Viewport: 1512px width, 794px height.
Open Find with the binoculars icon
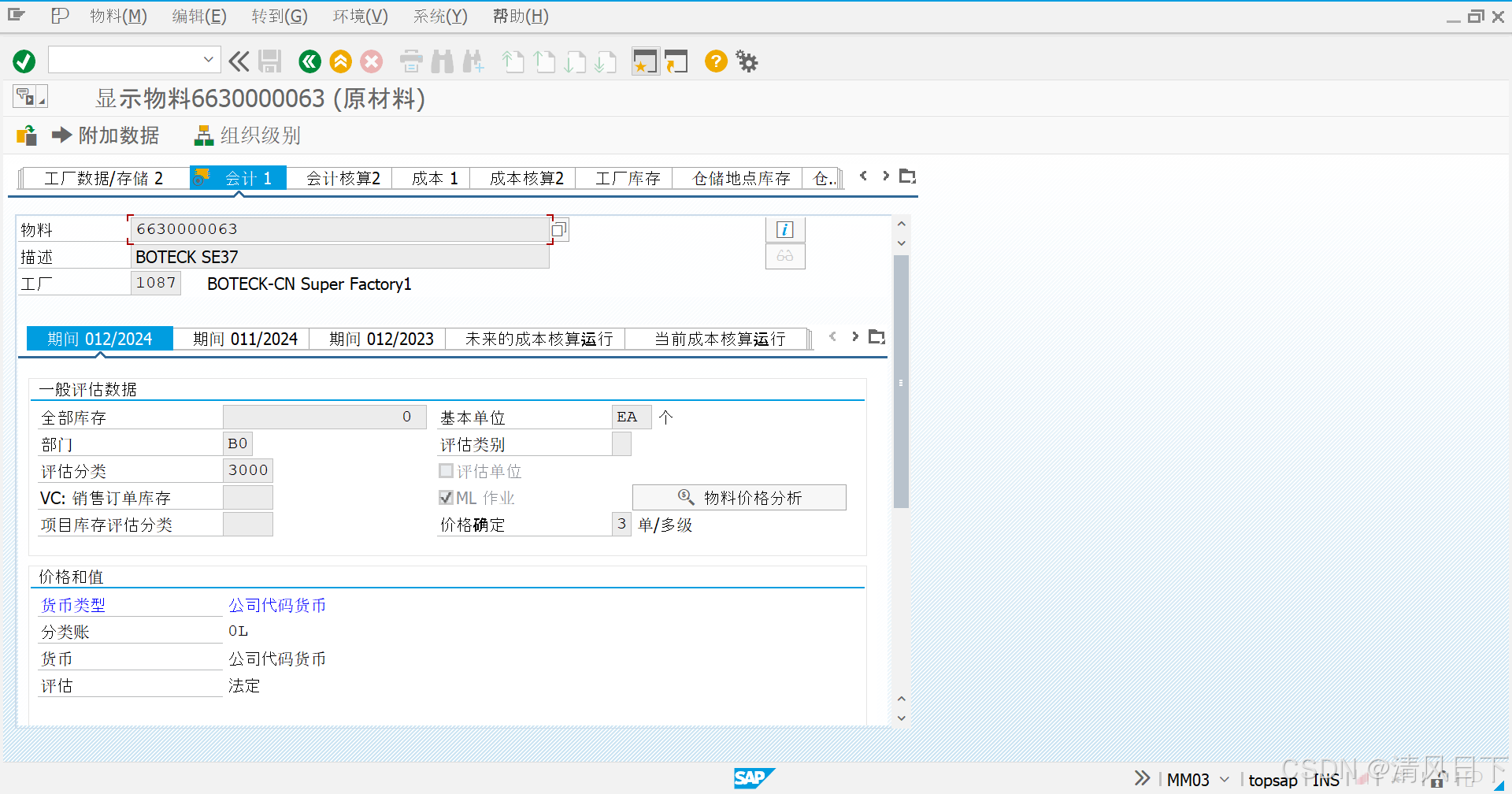coord(443,61)
